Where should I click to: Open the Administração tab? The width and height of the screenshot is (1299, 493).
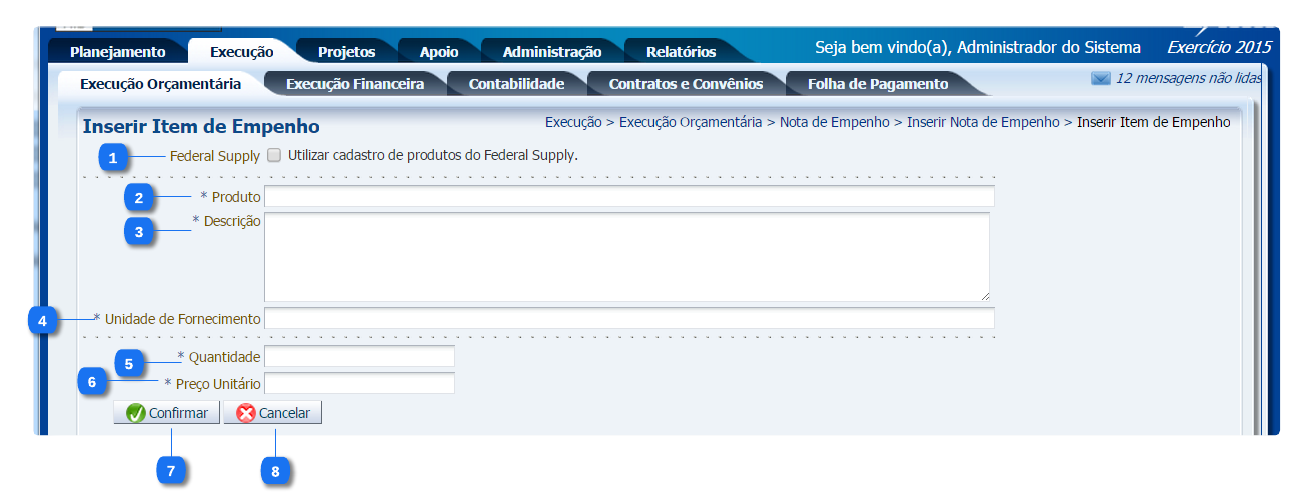[x=551, y=52]
